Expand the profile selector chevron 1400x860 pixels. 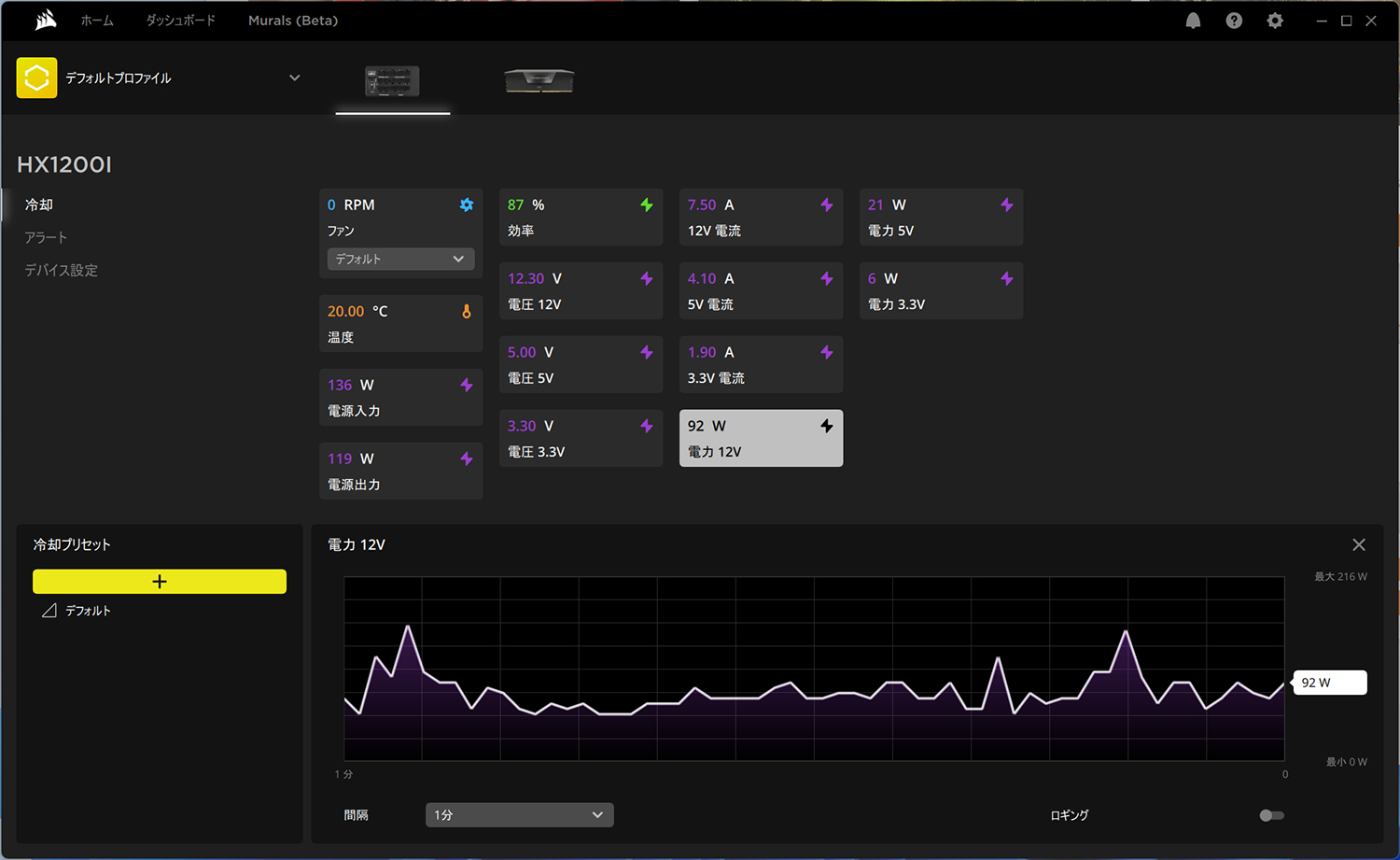click(x=295, y=78)
